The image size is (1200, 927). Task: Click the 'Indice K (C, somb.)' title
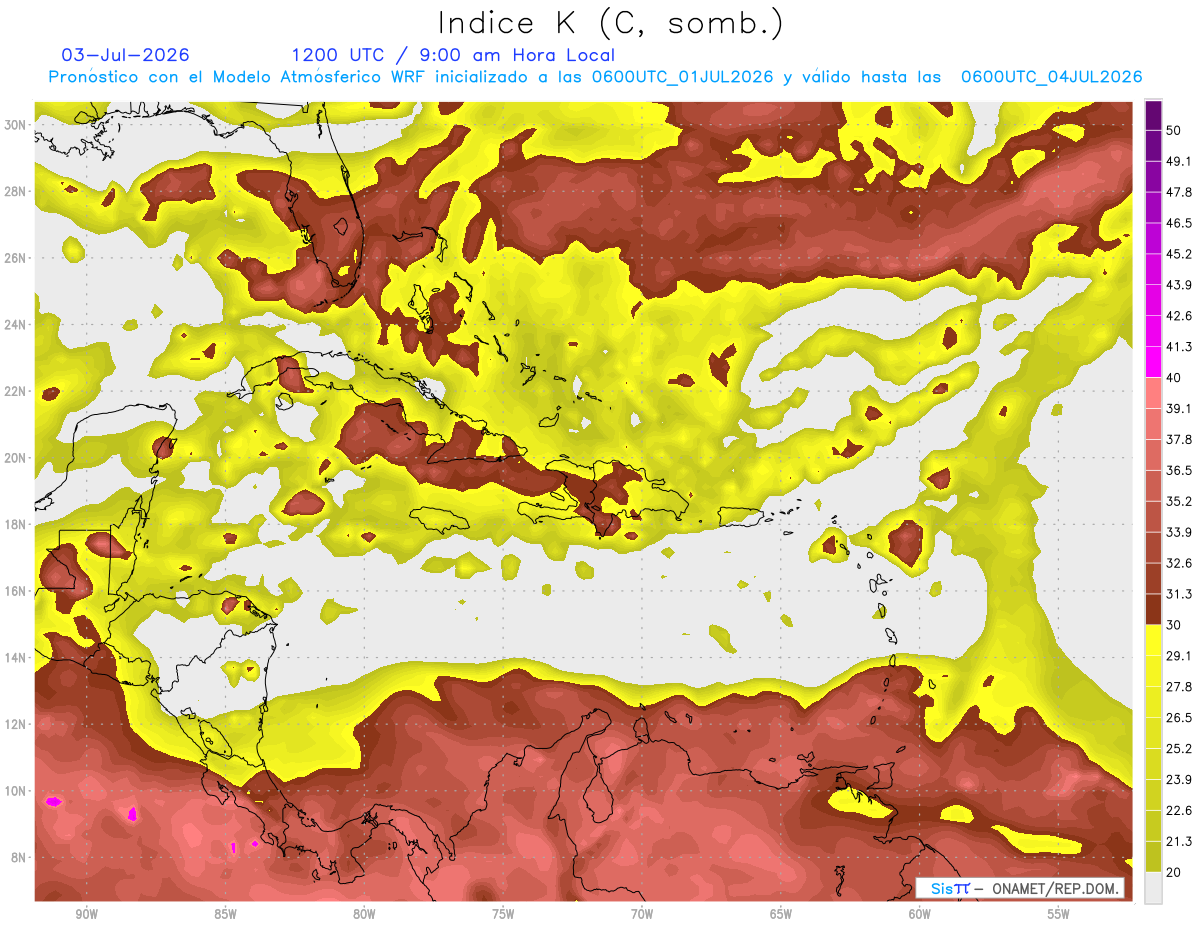(611, 22)
